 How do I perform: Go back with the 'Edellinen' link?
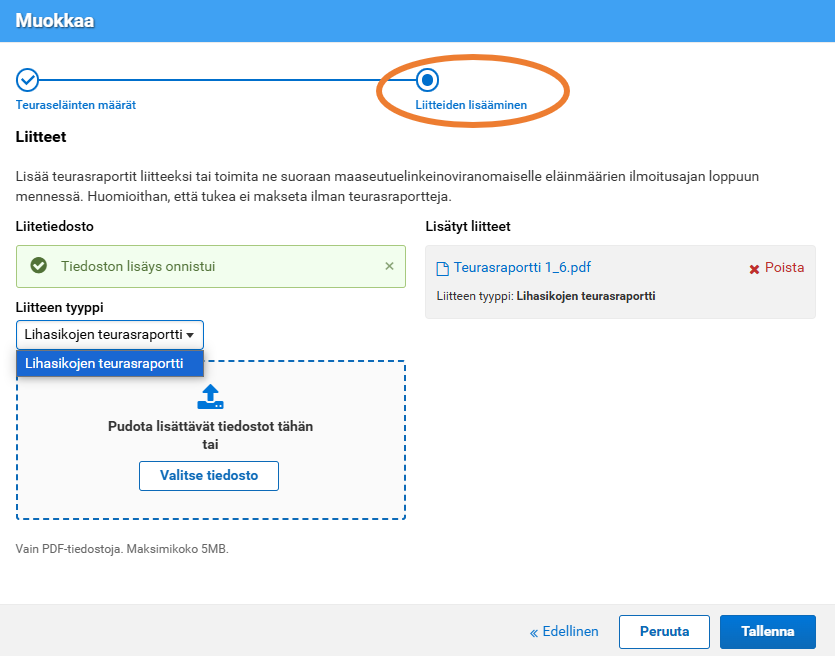click(564, 631)
